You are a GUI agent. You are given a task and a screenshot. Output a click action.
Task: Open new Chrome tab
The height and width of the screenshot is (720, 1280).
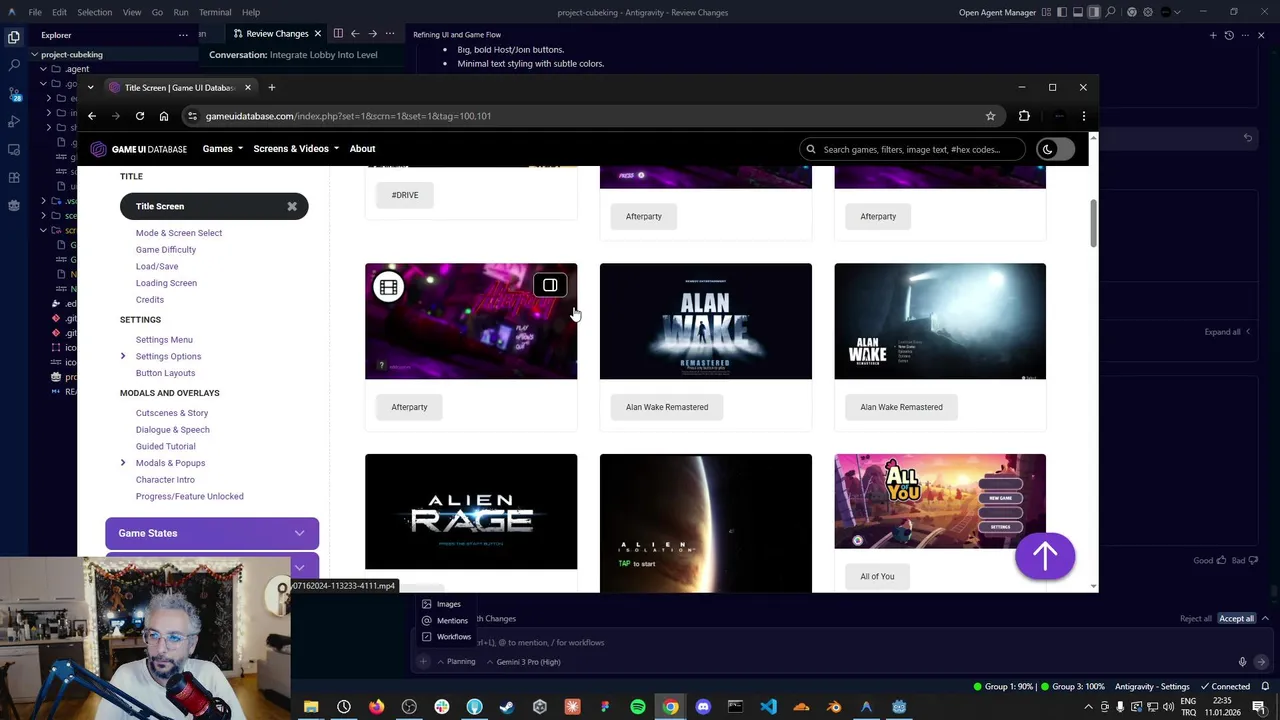[x=271, y=87]
